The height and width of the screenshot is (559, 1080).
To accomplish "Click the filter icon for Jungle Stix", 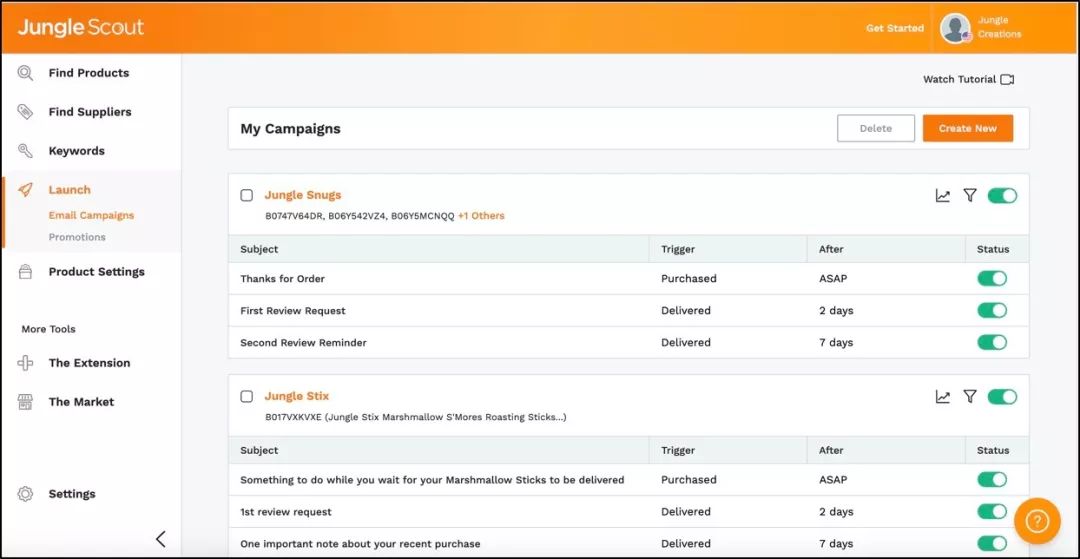I will pos(969,397).
